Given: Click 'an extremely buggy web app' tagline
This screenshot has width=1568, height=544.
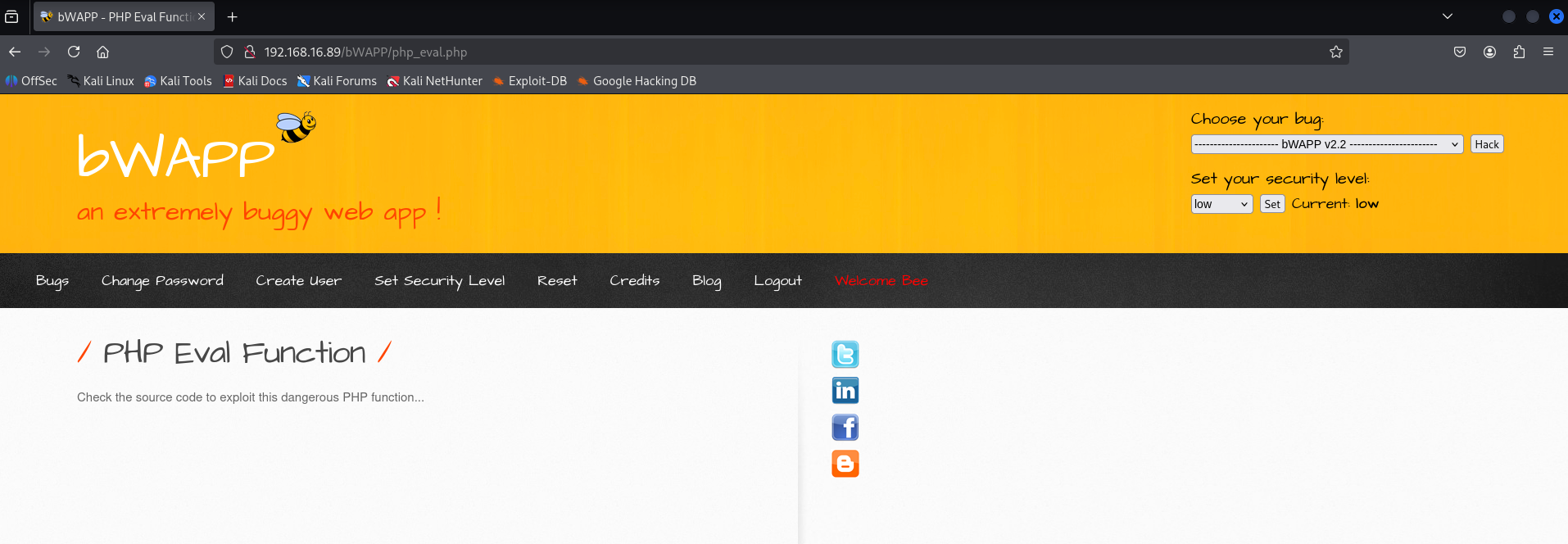Looking at the screenshot, I should coord(260,212).
